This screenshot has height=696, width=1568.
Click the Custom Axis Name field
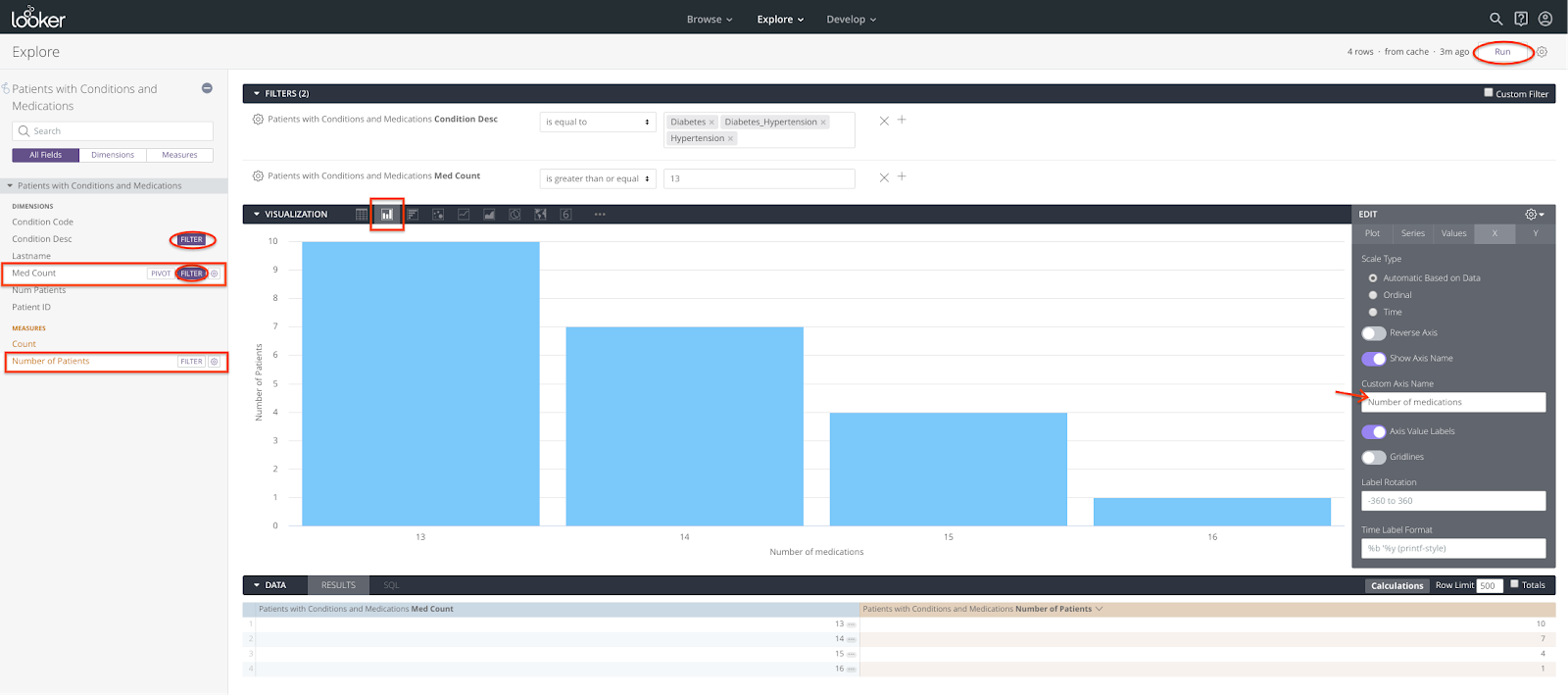[x=1452, y=402]
